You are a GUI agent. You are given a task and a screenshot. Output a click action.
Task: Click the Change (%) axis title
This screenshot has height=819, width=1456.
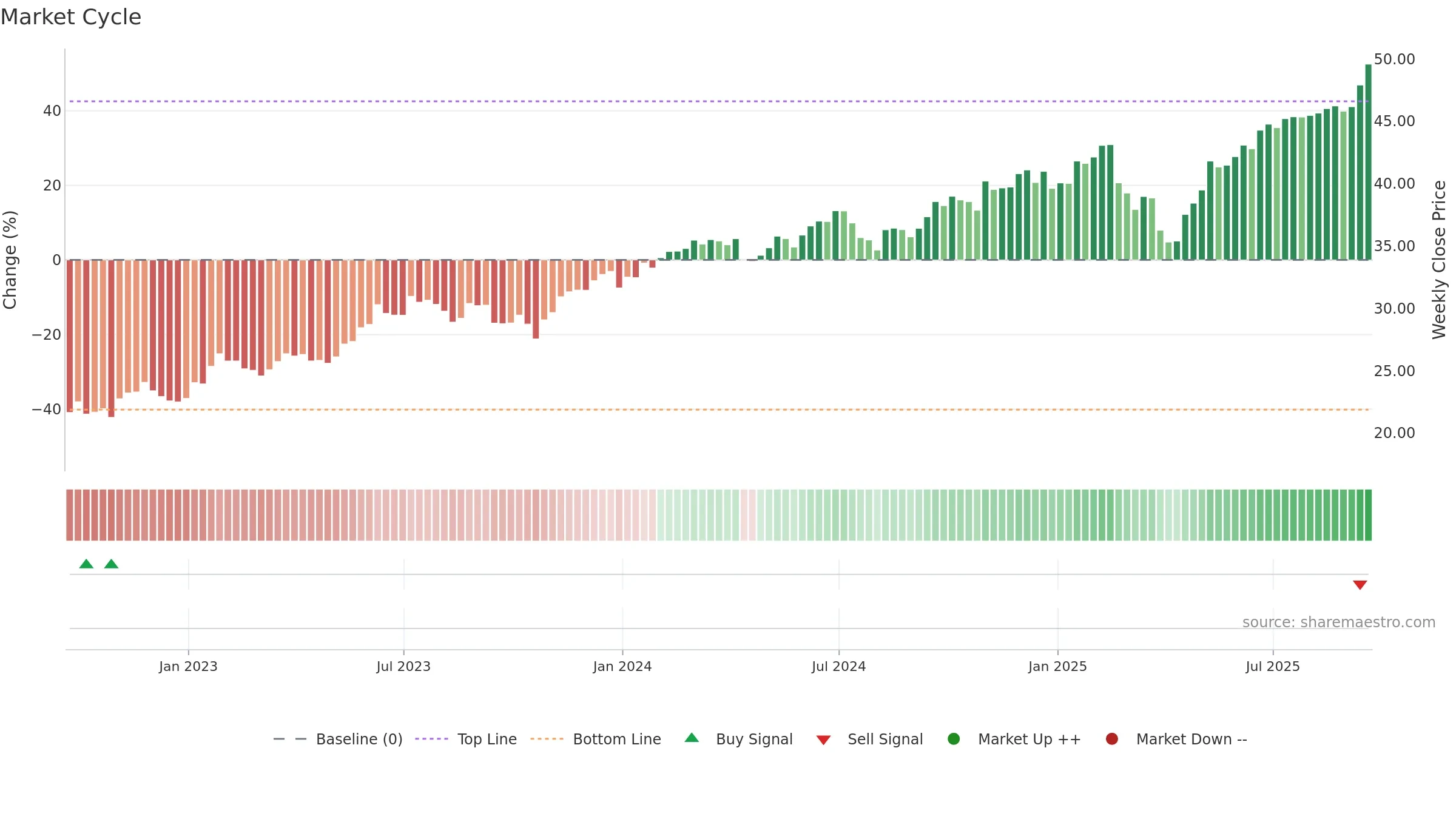[10, 260]
